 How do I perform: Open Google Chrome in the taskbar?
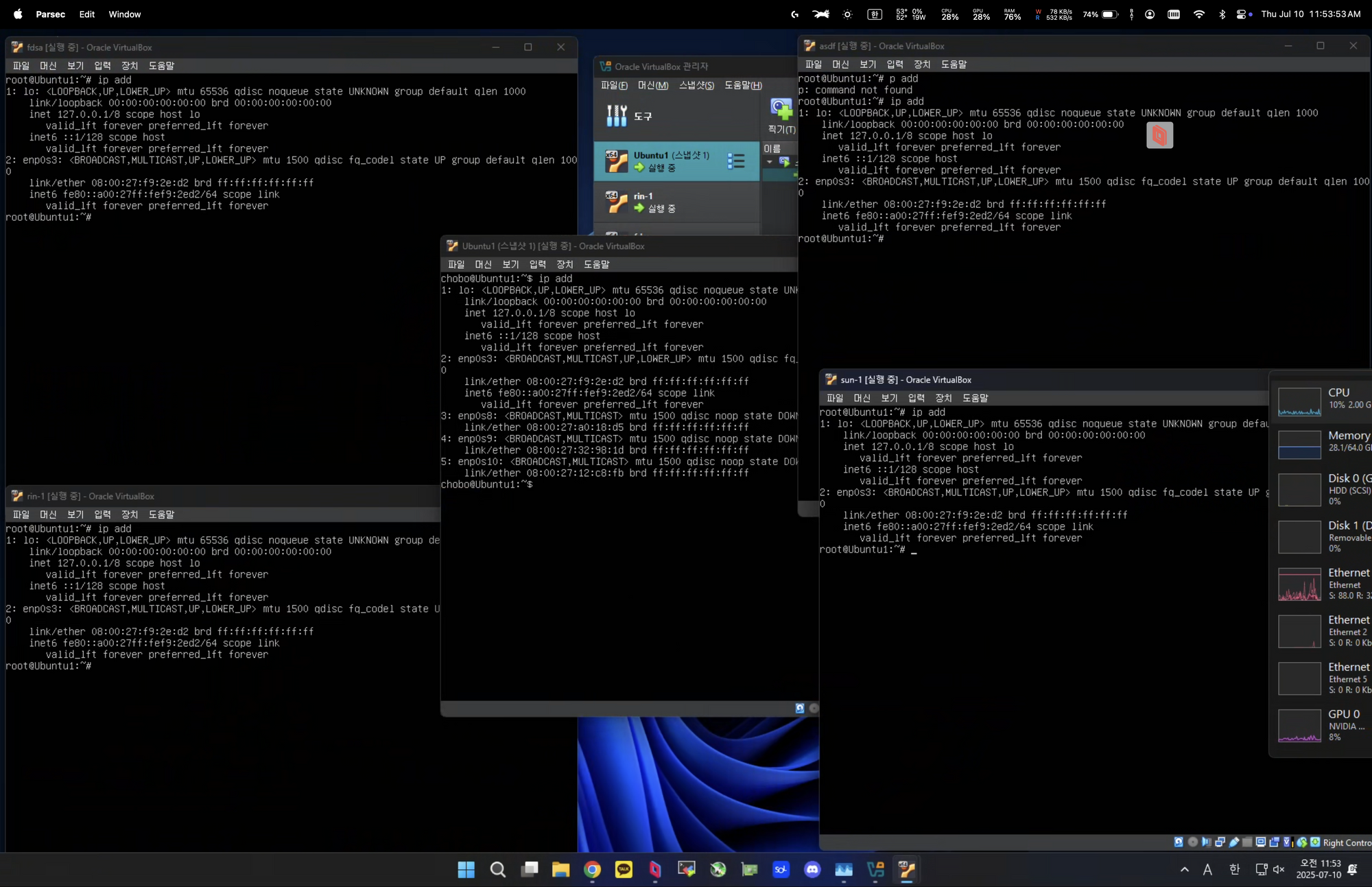coord(592,870)
